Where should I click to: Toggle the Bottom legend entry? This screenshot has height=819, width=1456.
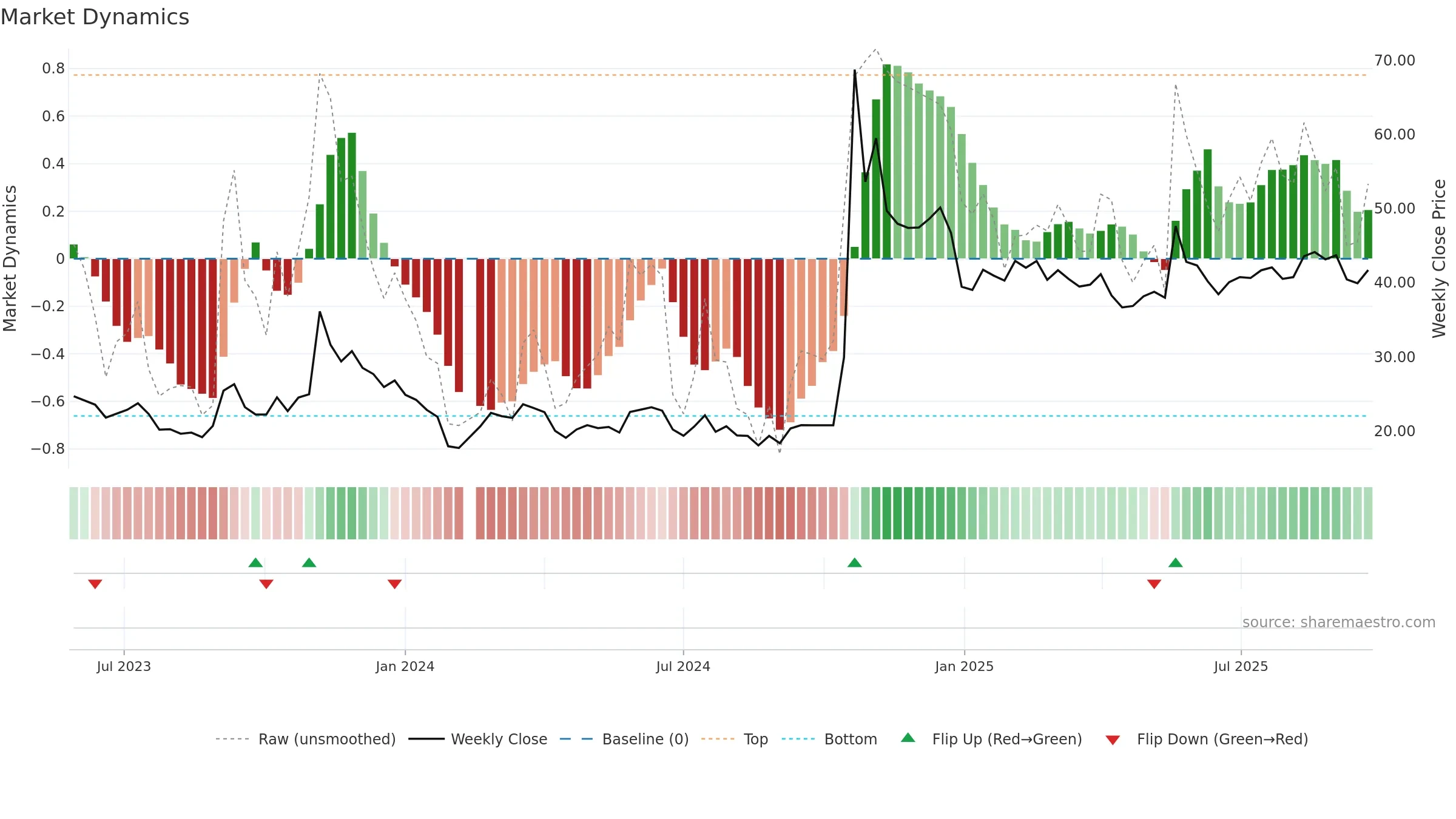[x=829, y=739]
